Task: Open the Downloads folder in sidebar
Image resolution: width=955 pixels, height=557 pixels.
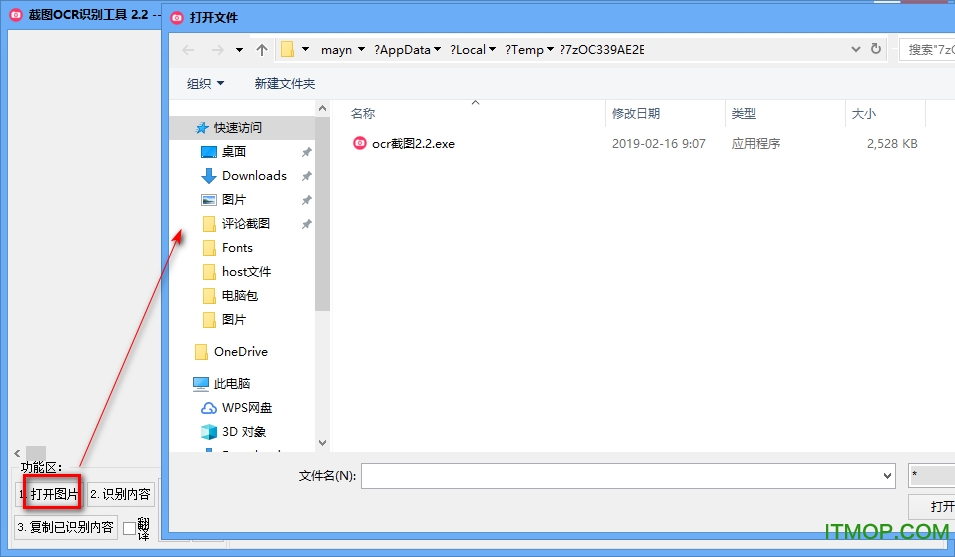Action: click(x=253, y=176)
